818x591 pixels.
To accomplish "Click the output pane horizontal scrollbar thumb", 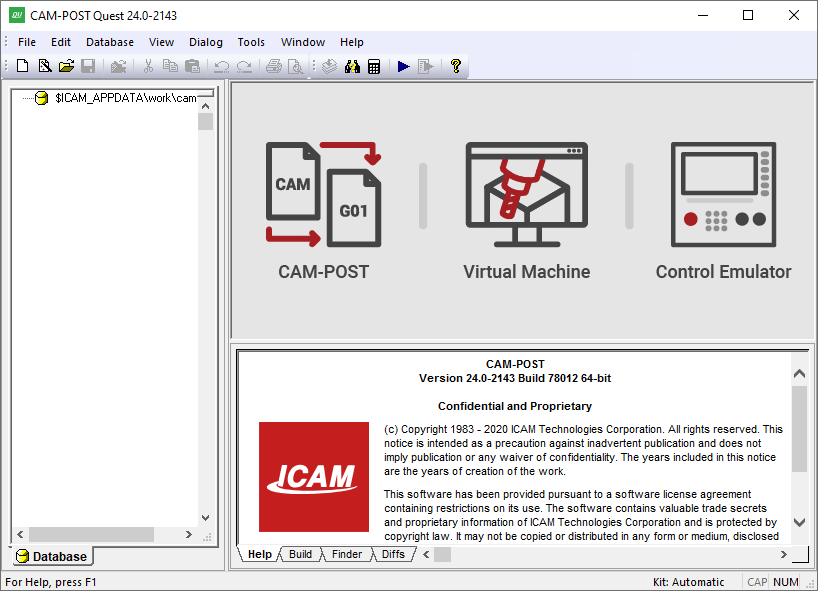I will point(442,554).
